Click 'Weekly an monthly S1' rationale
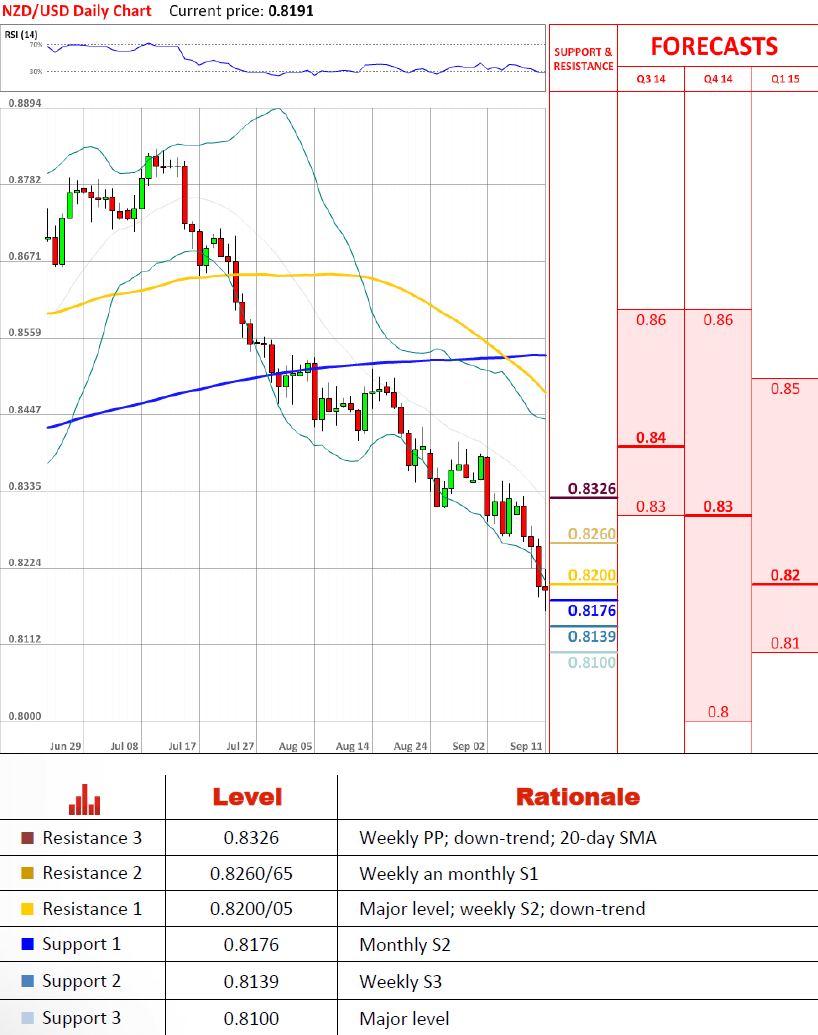The image size is (818, 1035). 448,874
